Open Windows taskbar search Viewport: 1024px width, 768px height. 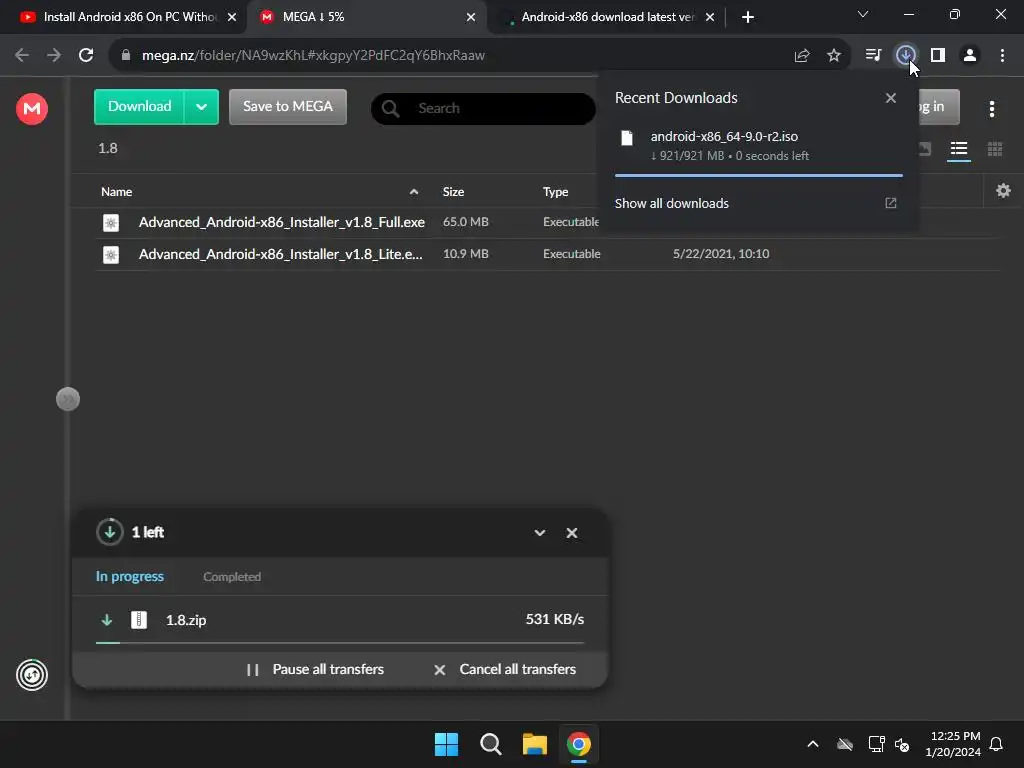coord(490,744)
